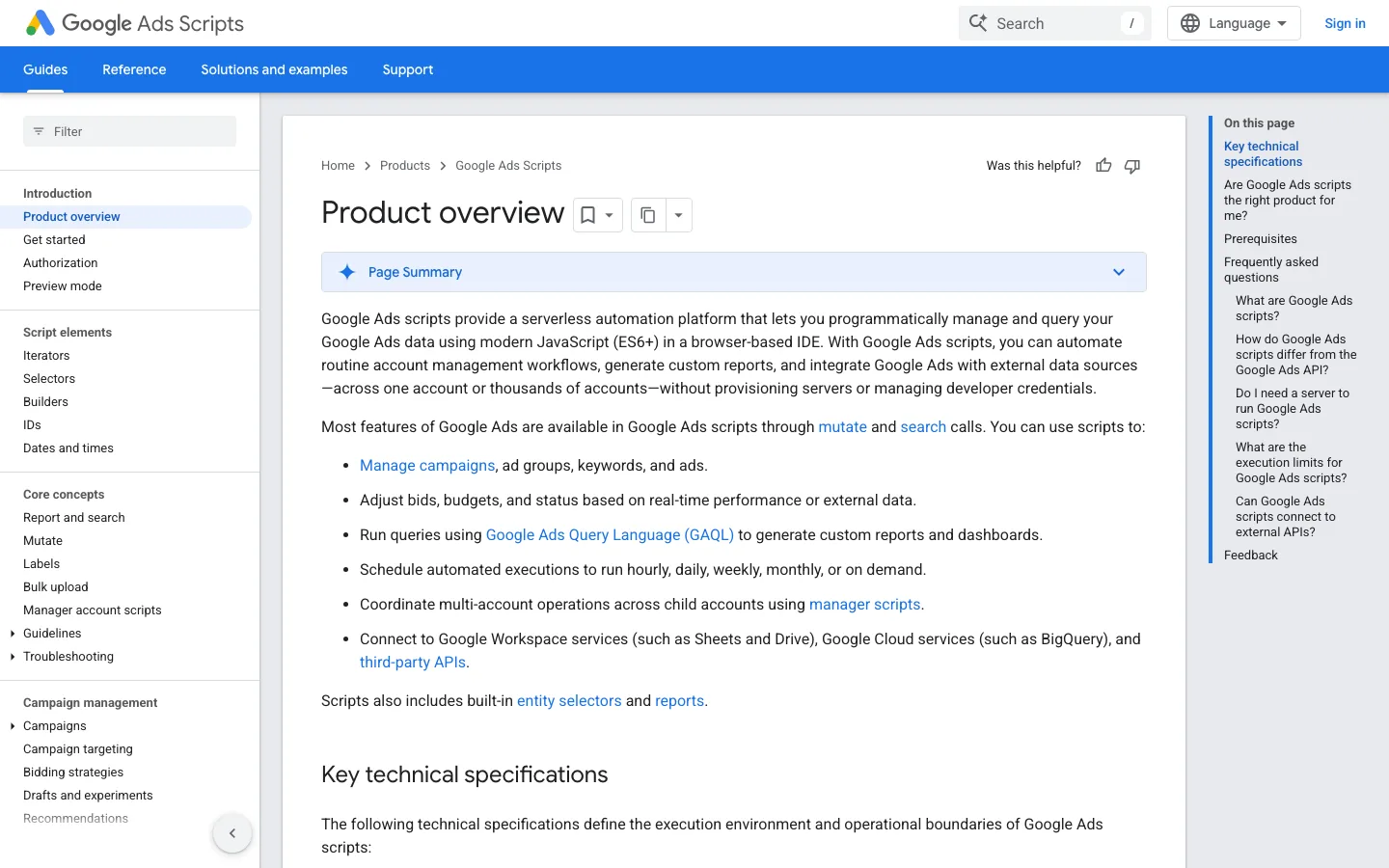Screen dimensions: 1389x868
Task: Click the thumbs up helpful icon
Action: [1103, 166]
